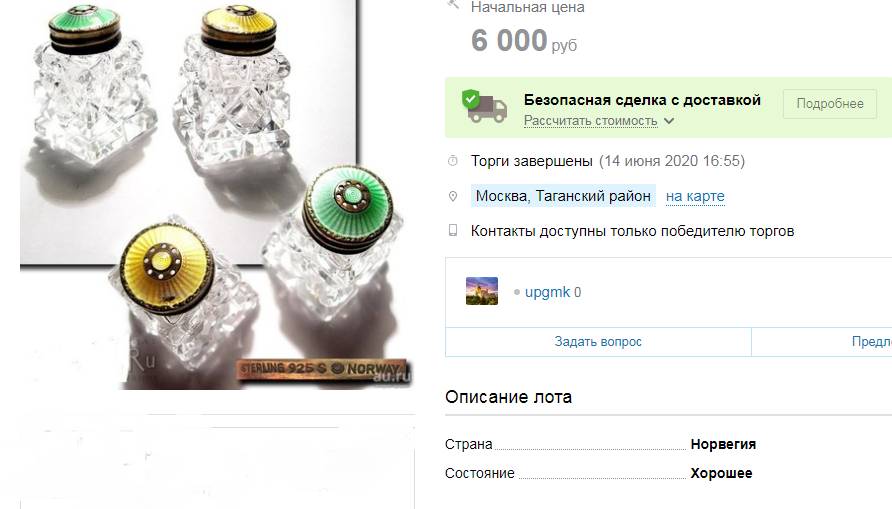Open the Рассчитать стоимость link
The width and height of the screenshot is (892, 509).
[590, 121]
